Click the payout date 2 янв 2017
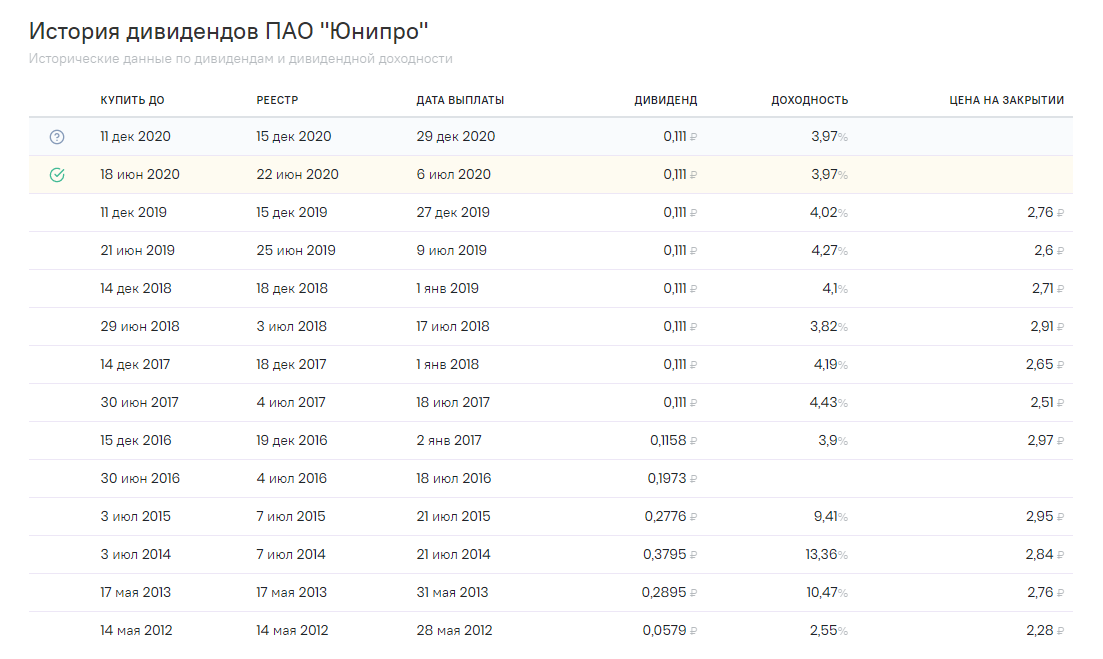Viewport: 1103px width, 659px height. pyautogui.click(x=448, y=440)
